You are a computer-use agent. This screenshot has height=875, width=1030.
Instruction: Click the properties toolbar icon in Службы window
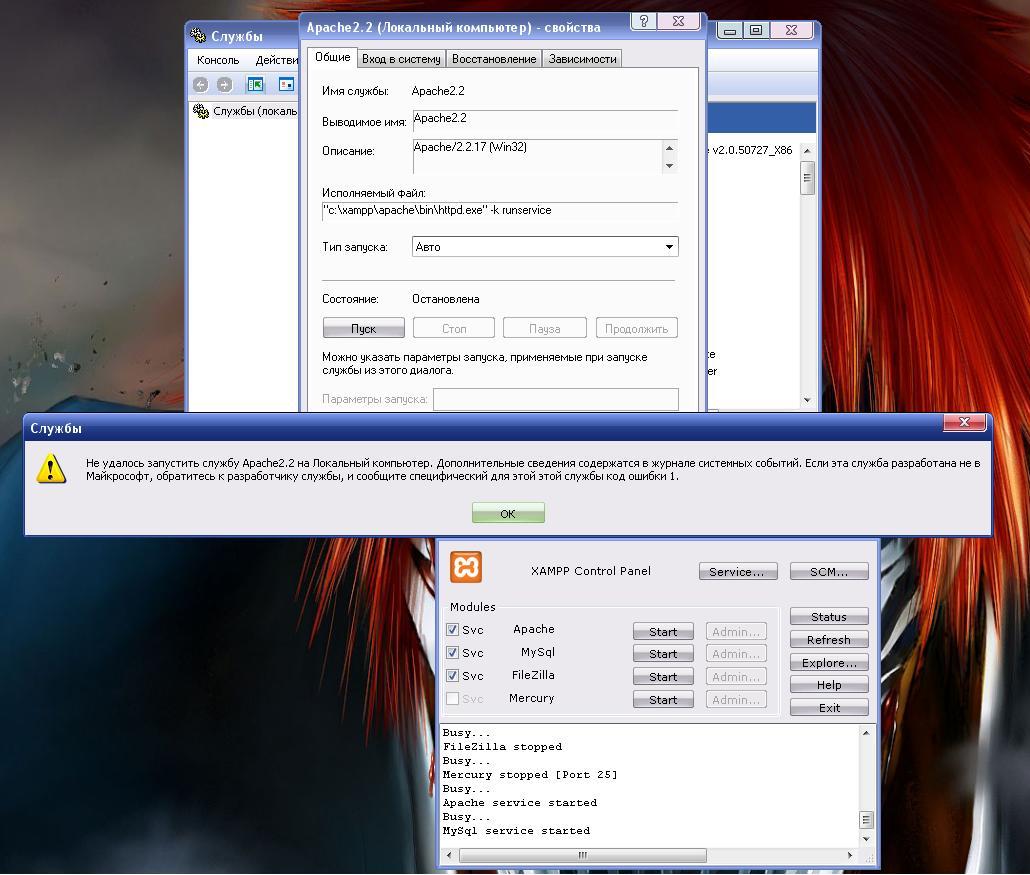[286, 85]
